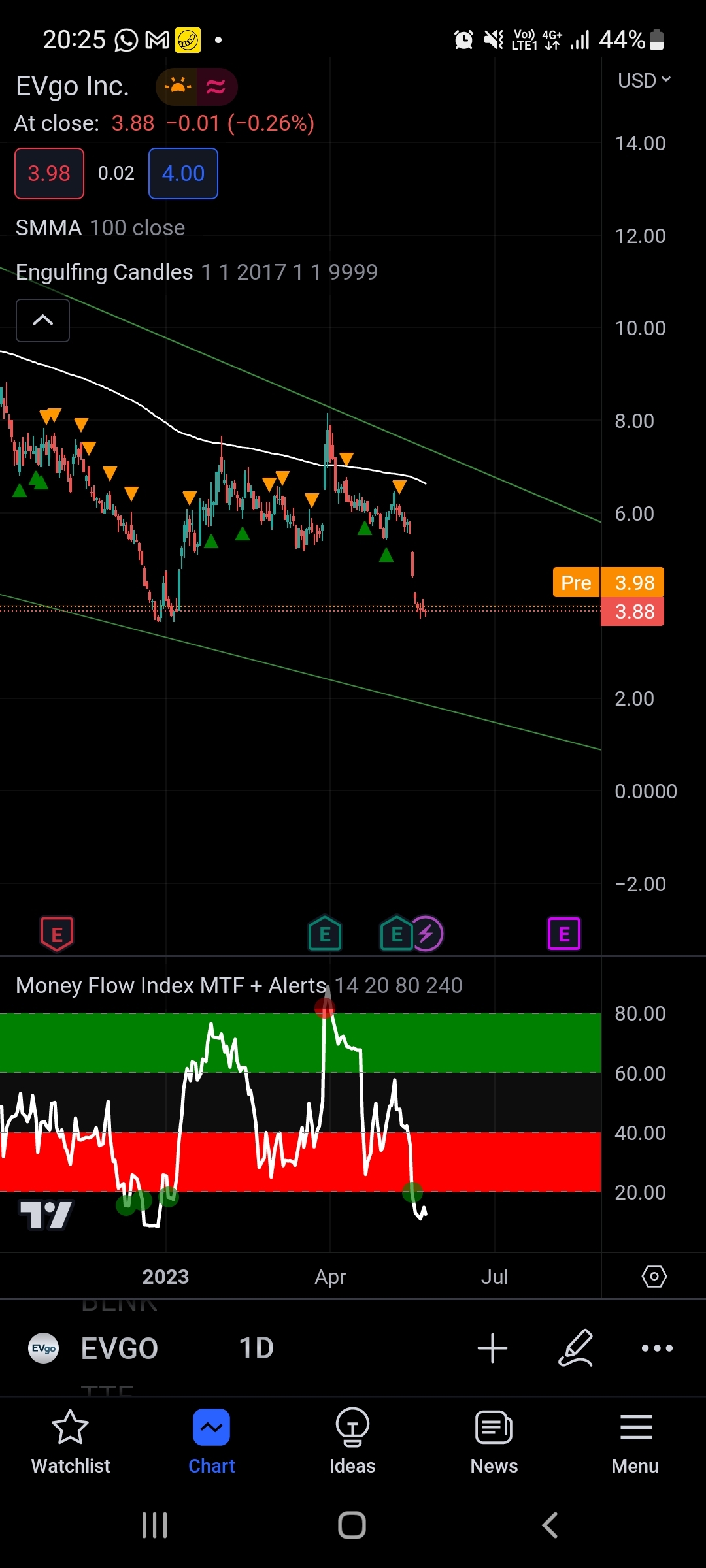Click the pre-market sun status icon

pos(177,86)
